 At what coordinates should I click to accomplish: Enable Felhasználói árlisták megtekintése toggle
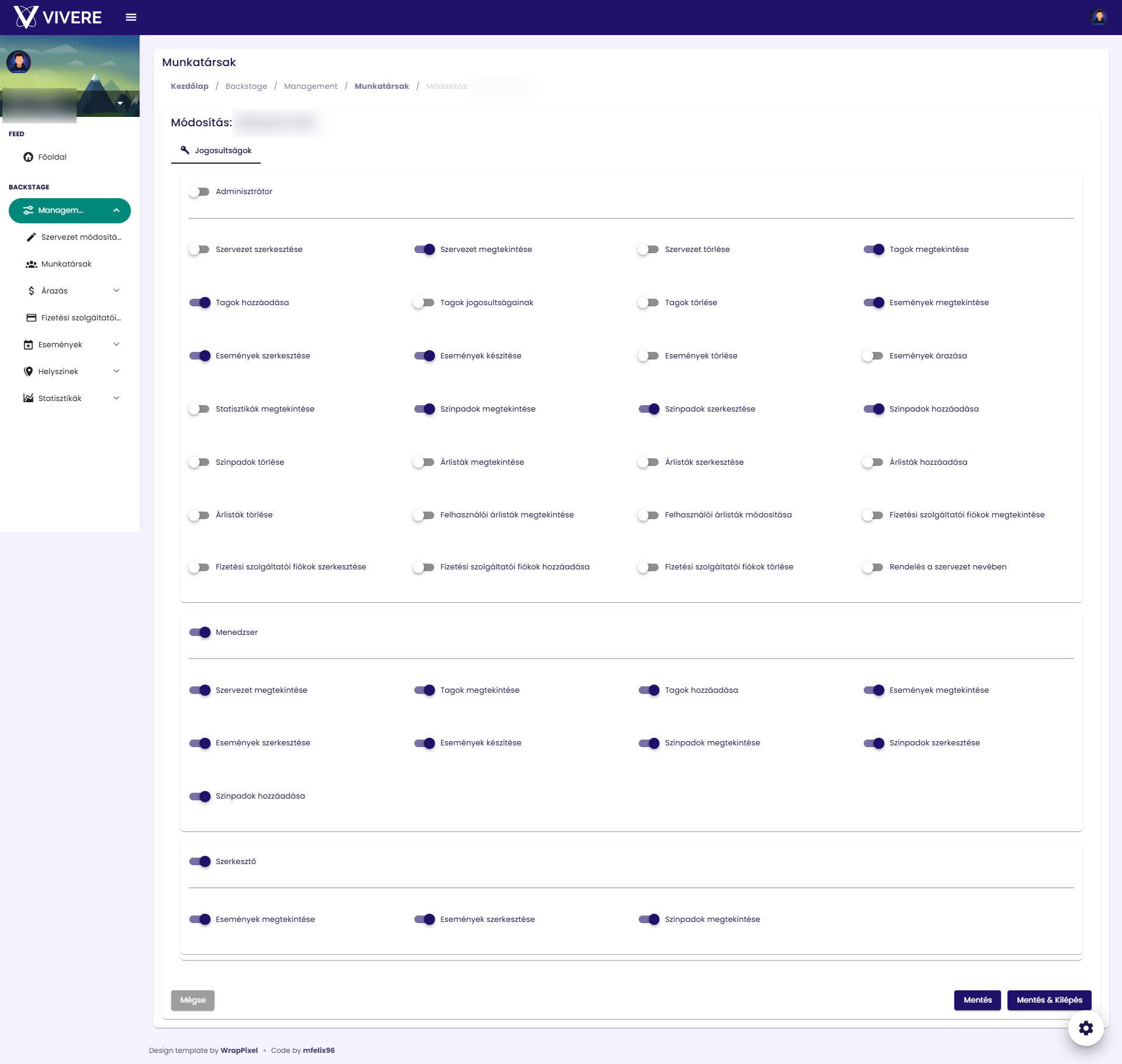(424, 516)
